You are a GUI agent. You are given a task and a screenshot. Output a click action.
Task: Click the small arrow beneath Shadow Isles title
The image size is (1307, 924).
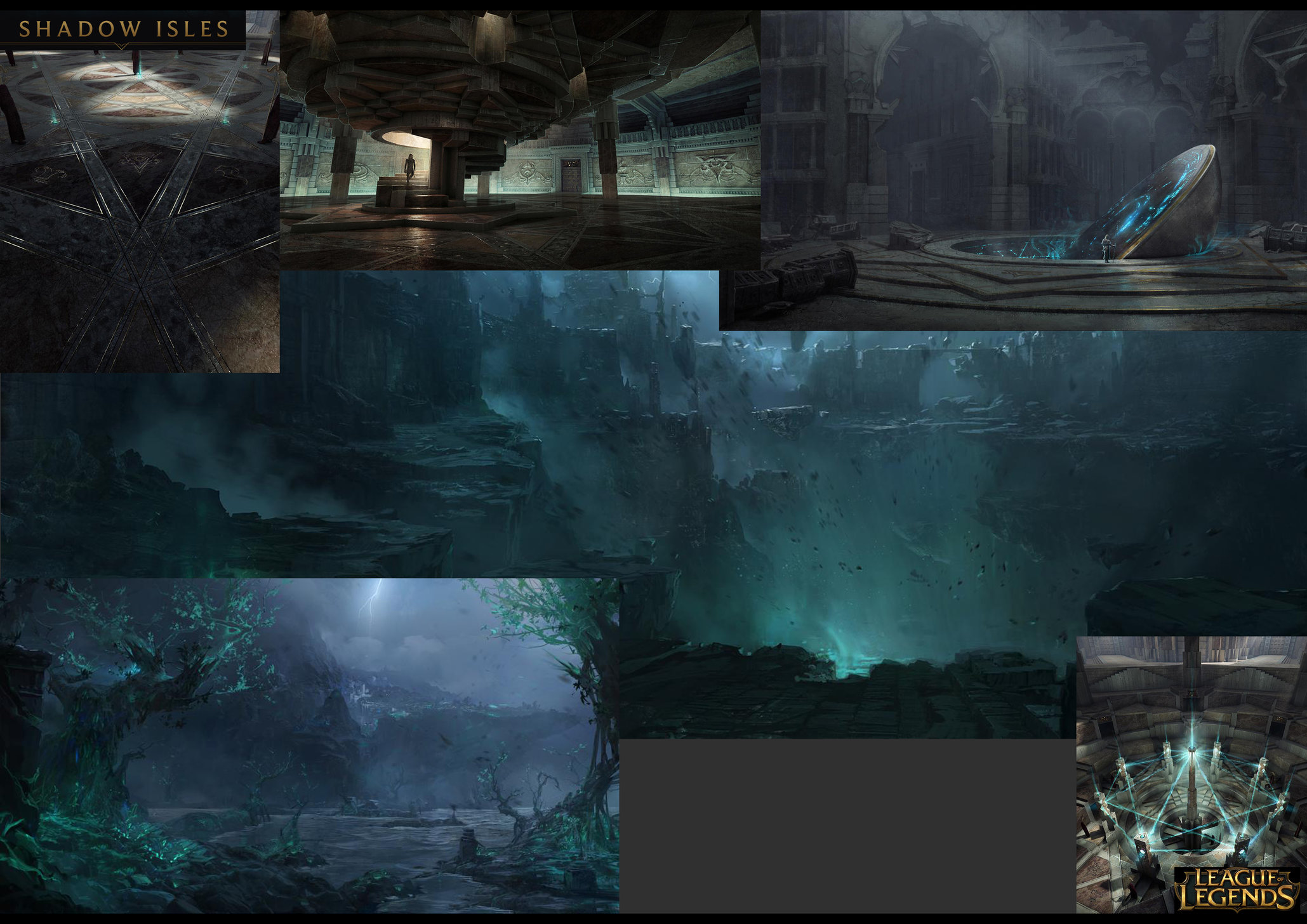[123, 47]
